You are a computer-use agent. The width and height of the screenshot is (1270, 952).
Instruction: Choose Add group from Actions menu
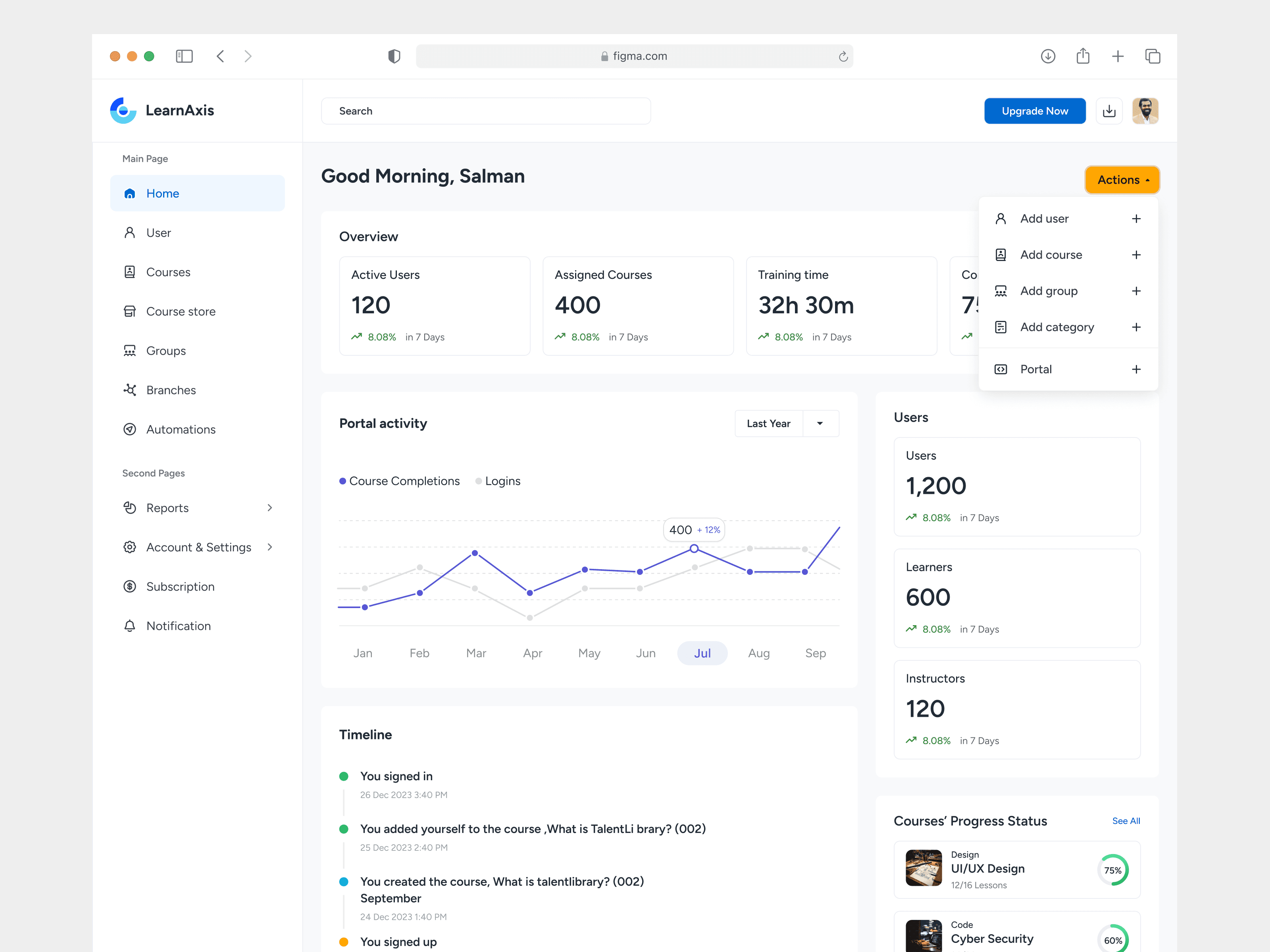(x=1049, y=291)
